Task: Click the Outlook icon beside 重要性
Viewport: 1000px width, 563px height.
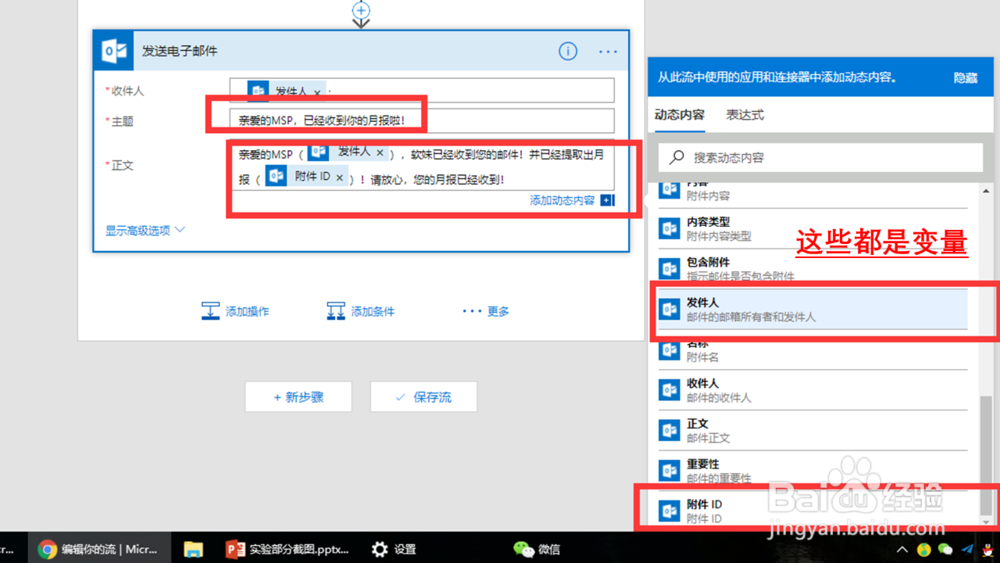Action: 669,471
